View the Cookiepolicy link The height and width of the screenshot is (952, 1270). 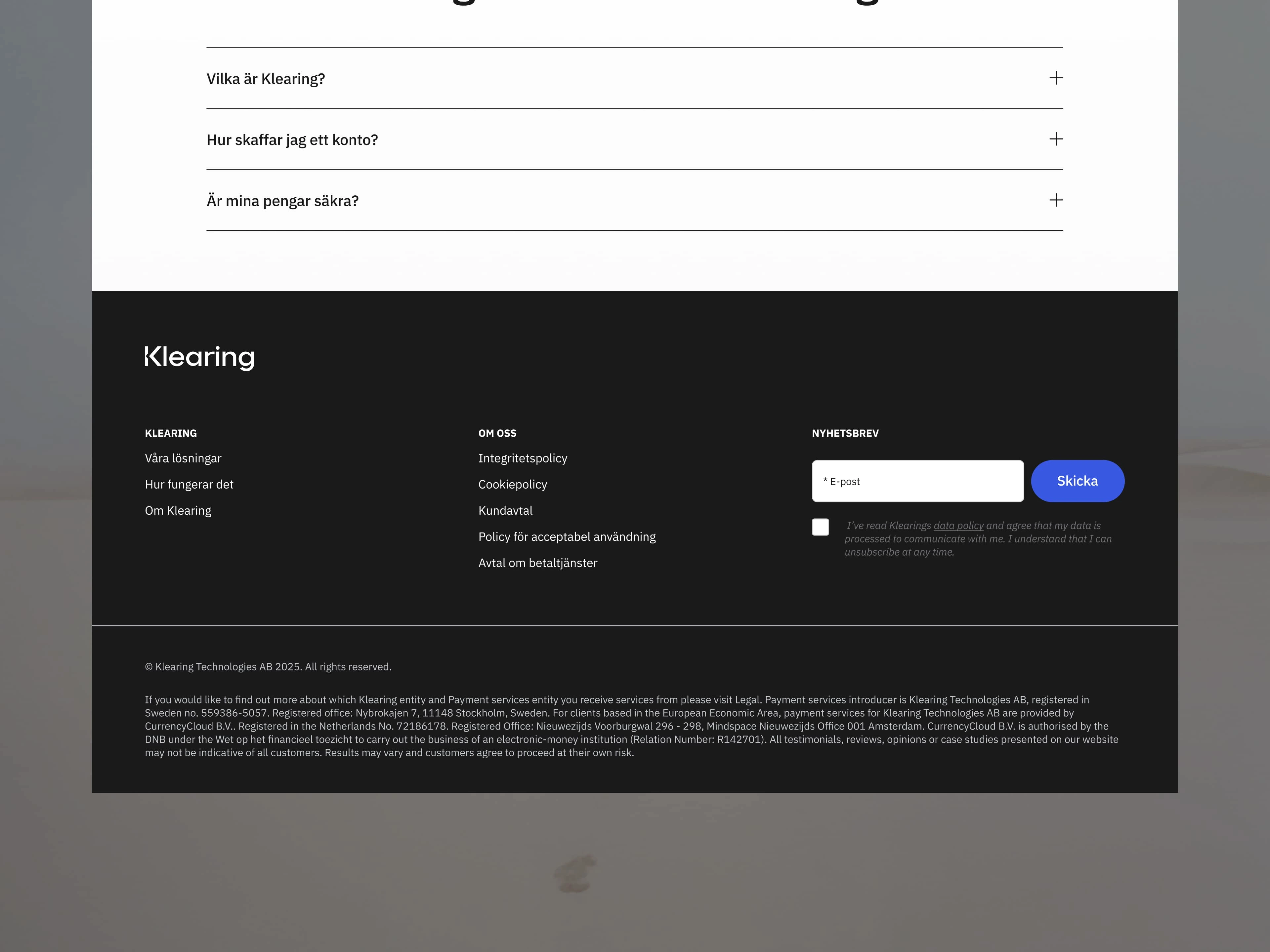pyautogui.click(x=513, y=484)
